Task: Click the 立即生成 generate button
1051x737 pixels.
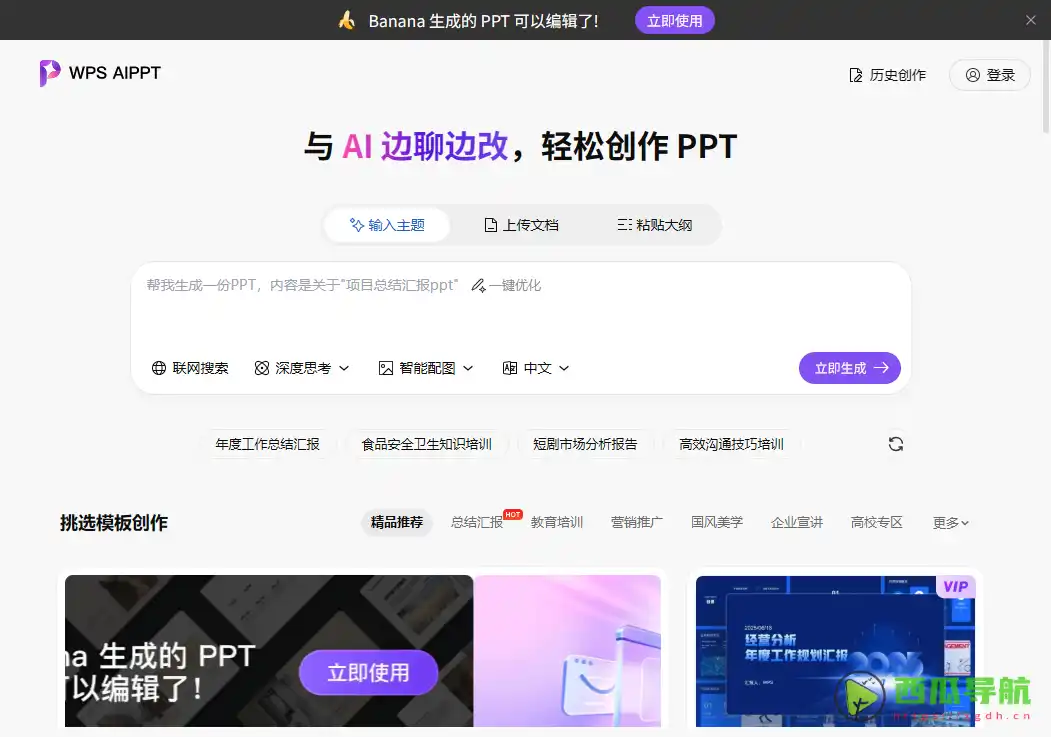Action: tap(849, 367)
